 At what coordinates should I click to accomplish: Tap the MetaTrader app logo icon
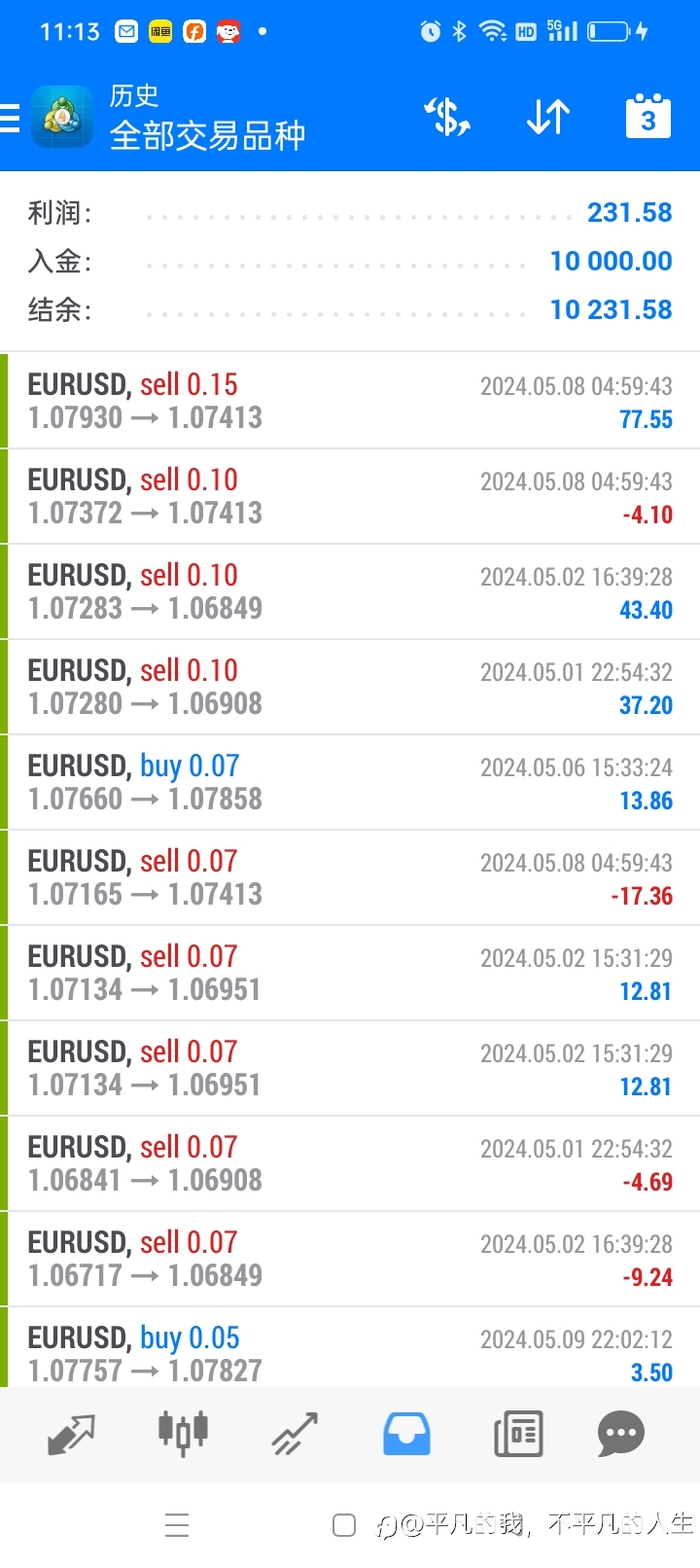[62, 118]
